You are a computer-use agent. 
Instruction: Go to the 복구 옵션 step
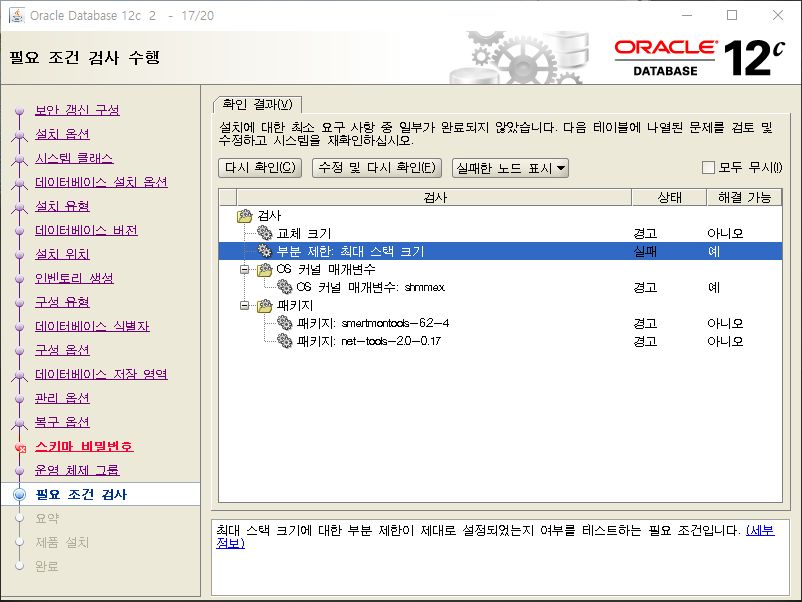[62, 422]
